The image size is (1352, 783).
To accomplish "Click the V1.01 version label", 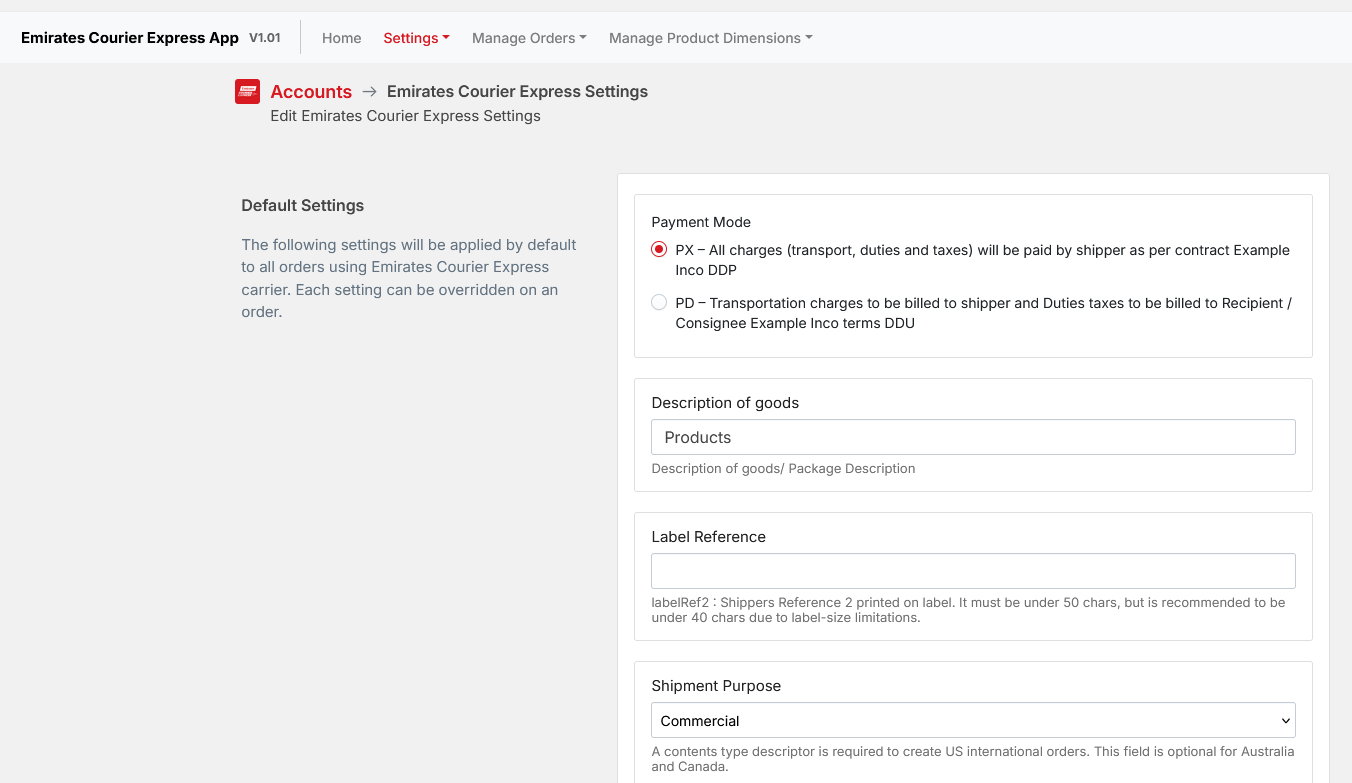I will coord(264,38).
